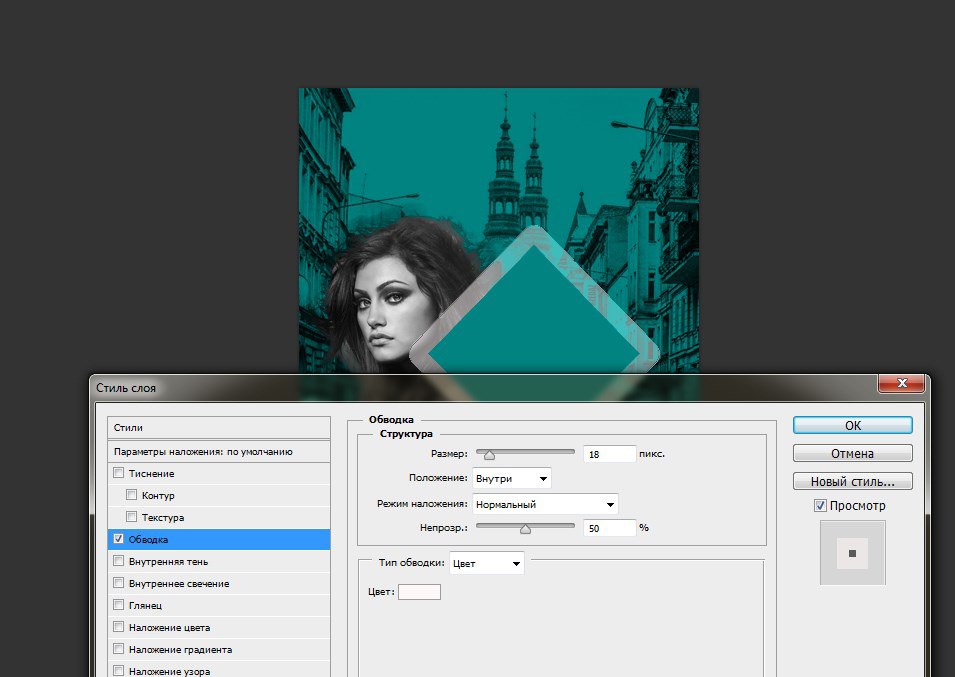Enable the Контур checkbox

click(133, 496)
